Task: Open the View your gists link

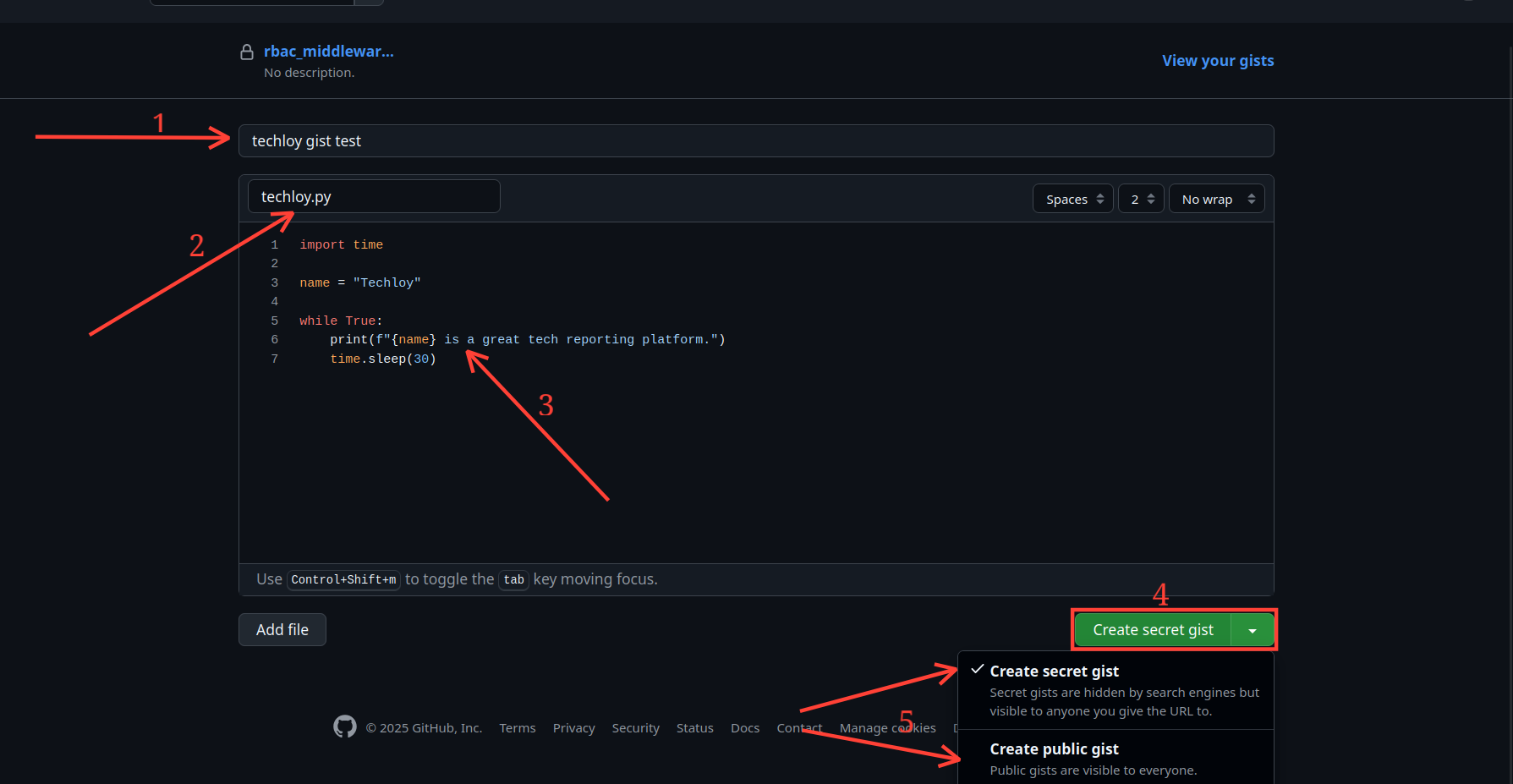Action: 1218,60
